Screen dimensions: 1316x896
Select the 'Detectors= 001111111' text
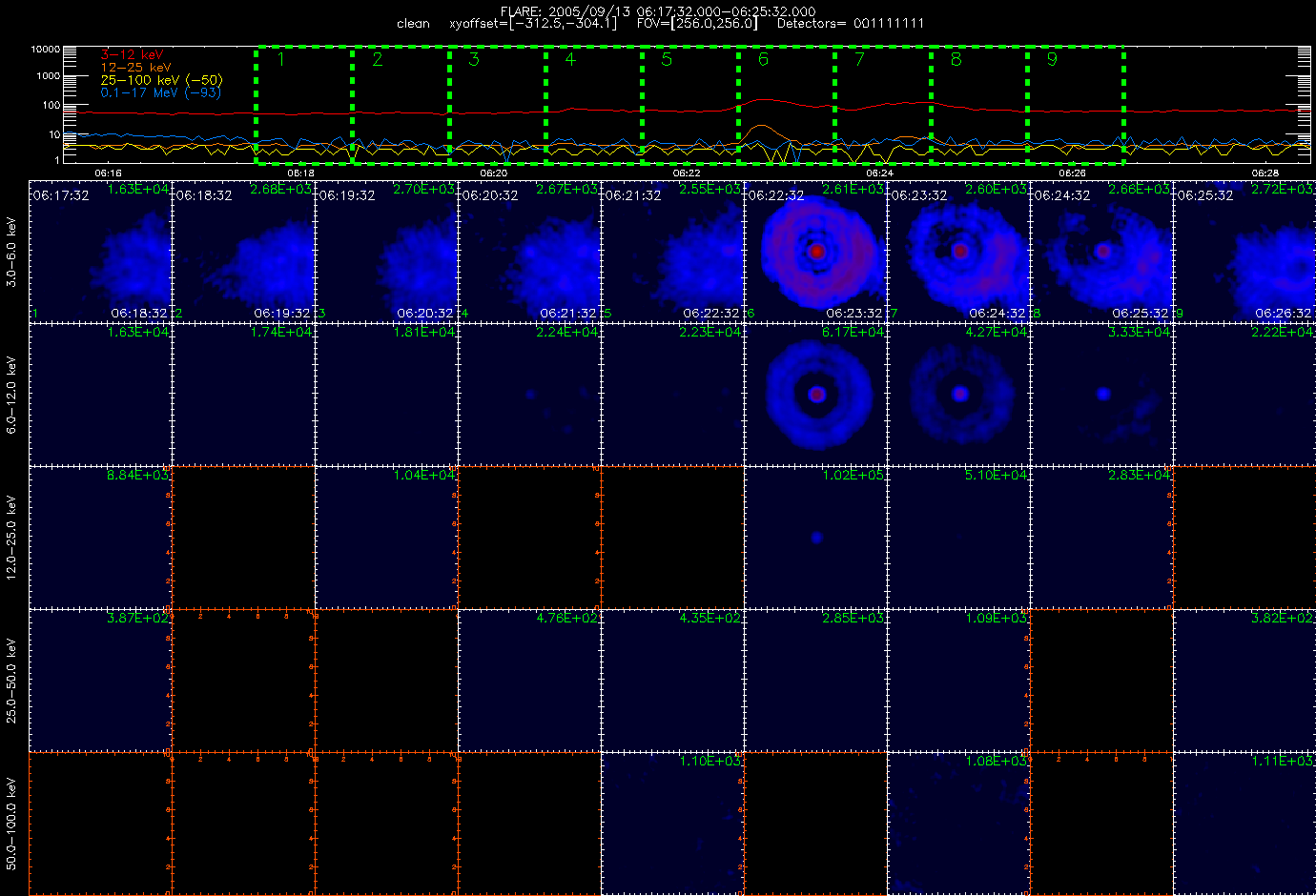click(x=851, y=24)
